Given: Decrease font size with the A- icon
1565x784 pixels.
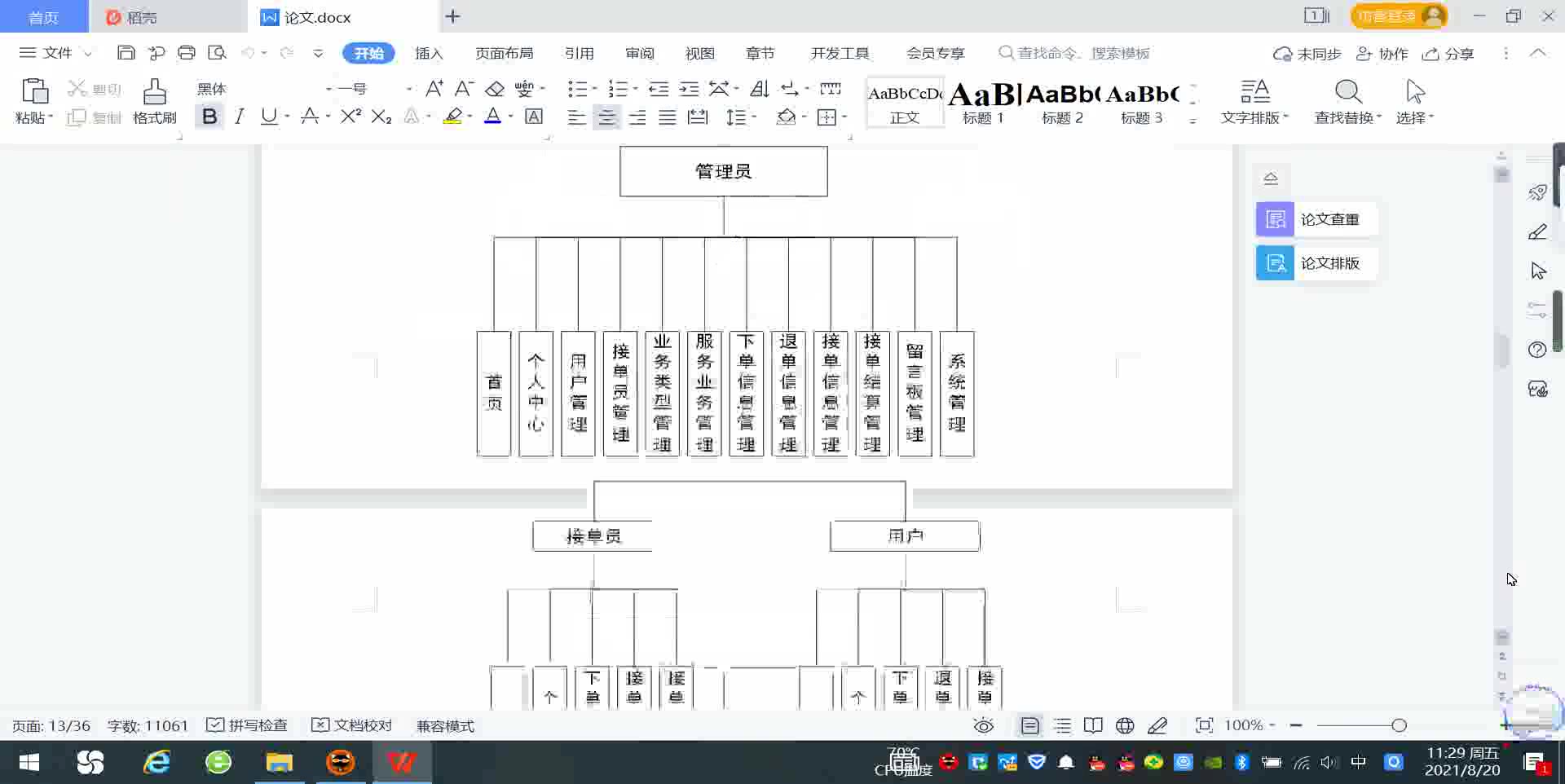Looking at the screenshot, I should [464, 89].
